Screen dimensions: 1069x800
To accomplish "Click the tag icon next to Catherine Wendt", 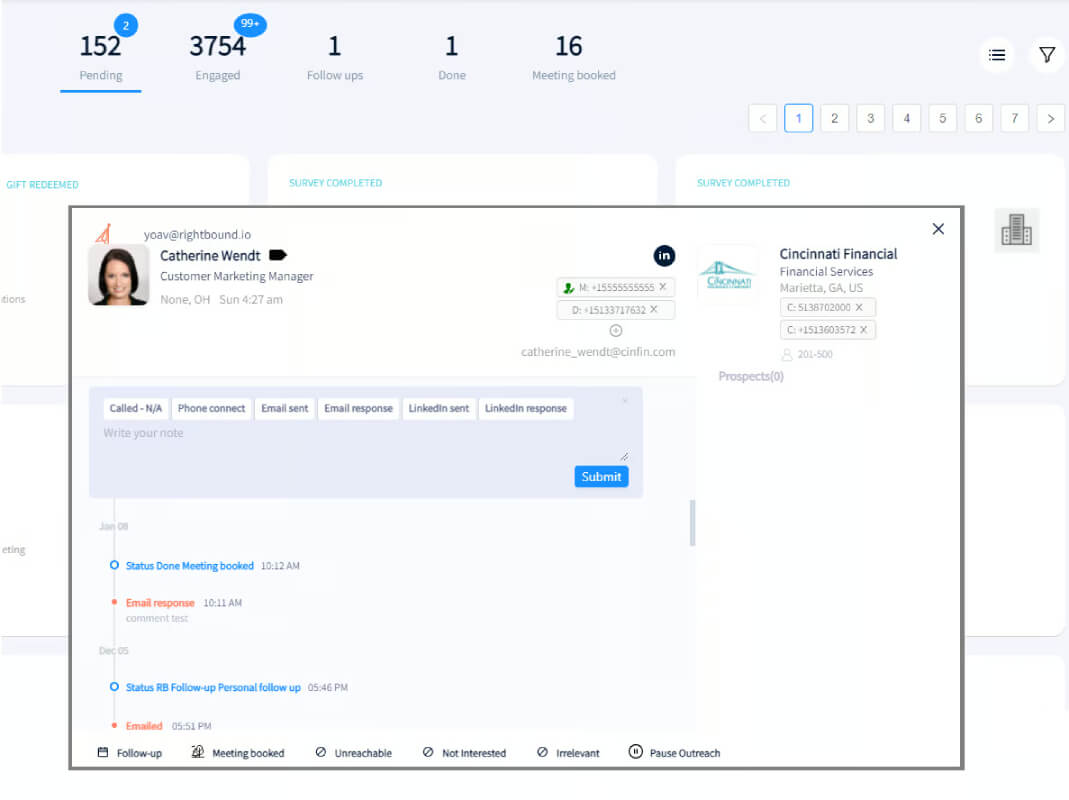I will (277, 255).
